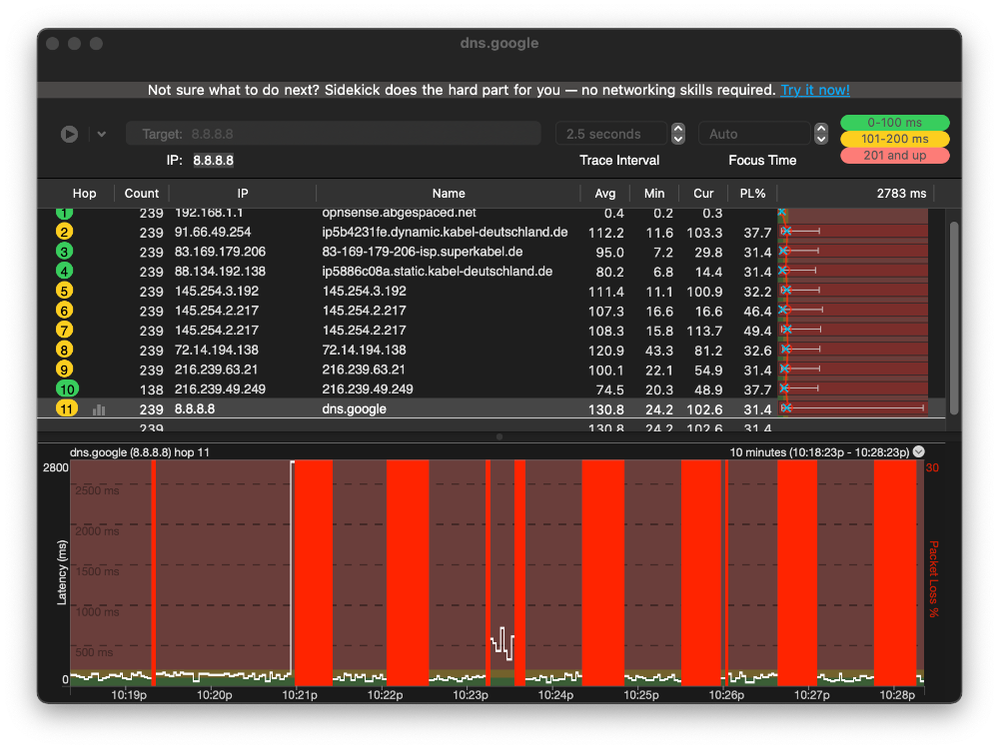Select the dns.google name in hop 11
Screen dimensions: 999x749
tap(354, 409)
